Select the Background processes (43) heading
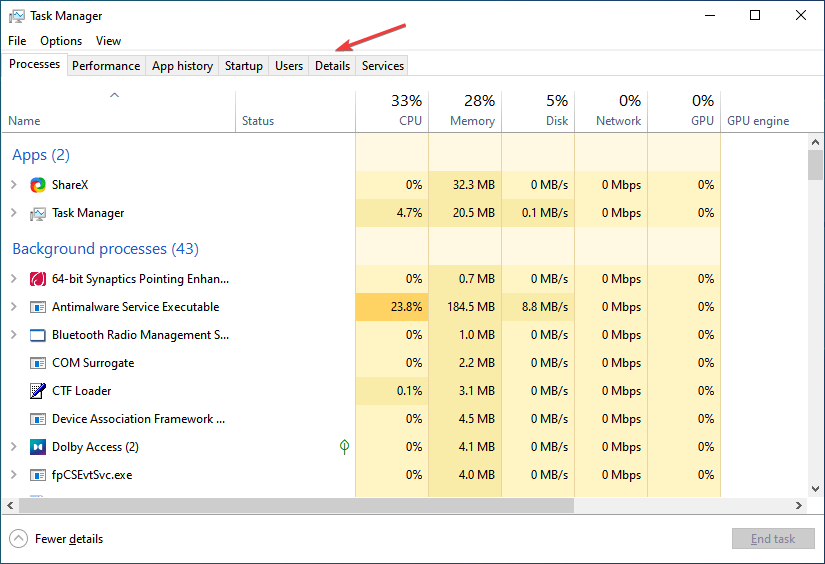 105,249
